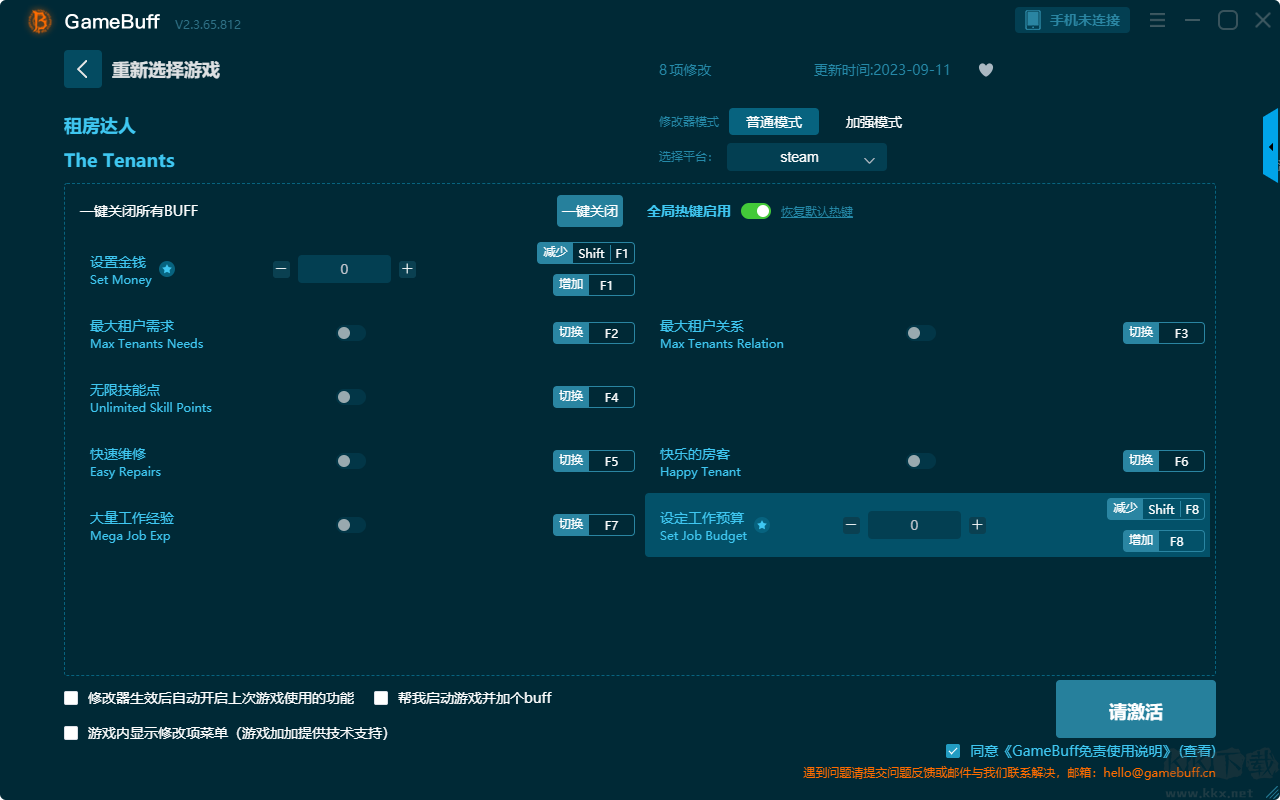Select 普通模式 mode tab
The width and height of the screenshot is (1280, 800).
click(774, 122)
